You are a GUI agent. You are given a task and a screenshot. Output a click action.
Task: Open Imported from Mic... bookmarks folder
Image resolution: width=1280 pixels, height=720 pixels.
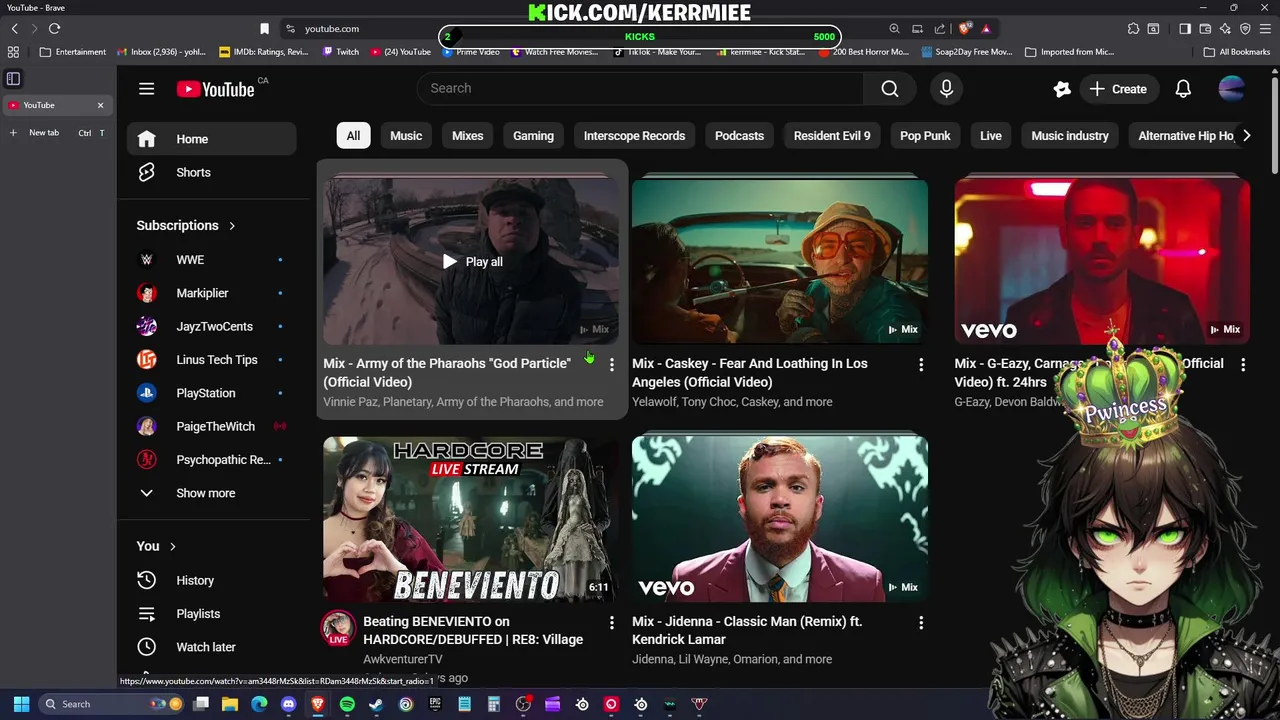click(1069, 52)
